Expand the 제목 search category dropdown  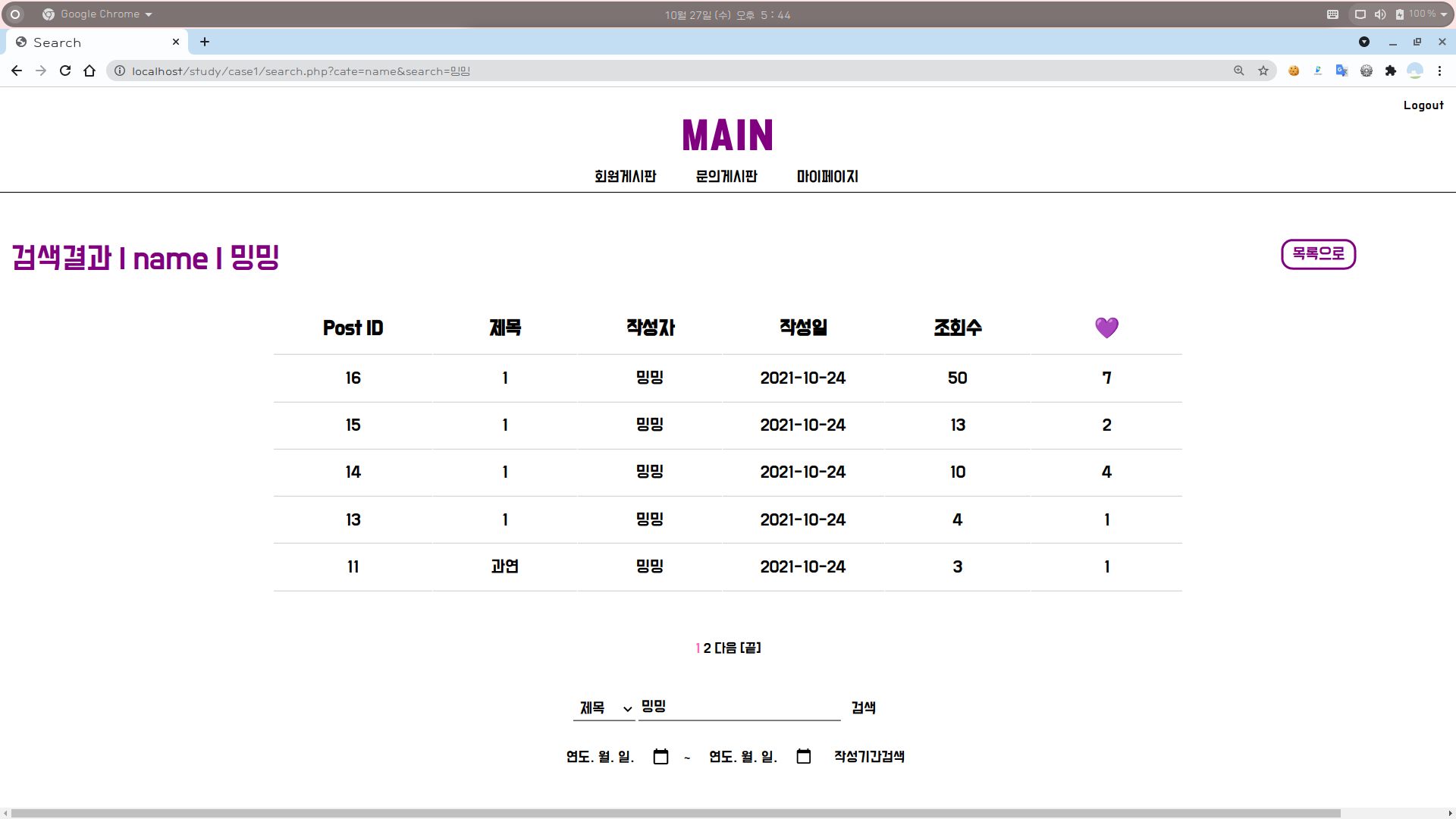coord(604,708)
